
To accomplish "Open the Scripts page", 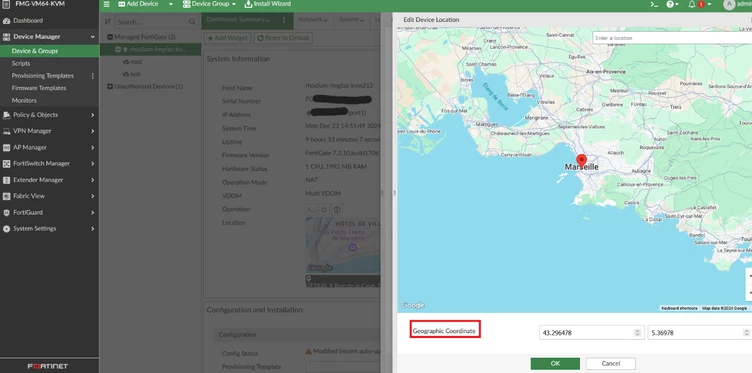I will click(21, 63).
